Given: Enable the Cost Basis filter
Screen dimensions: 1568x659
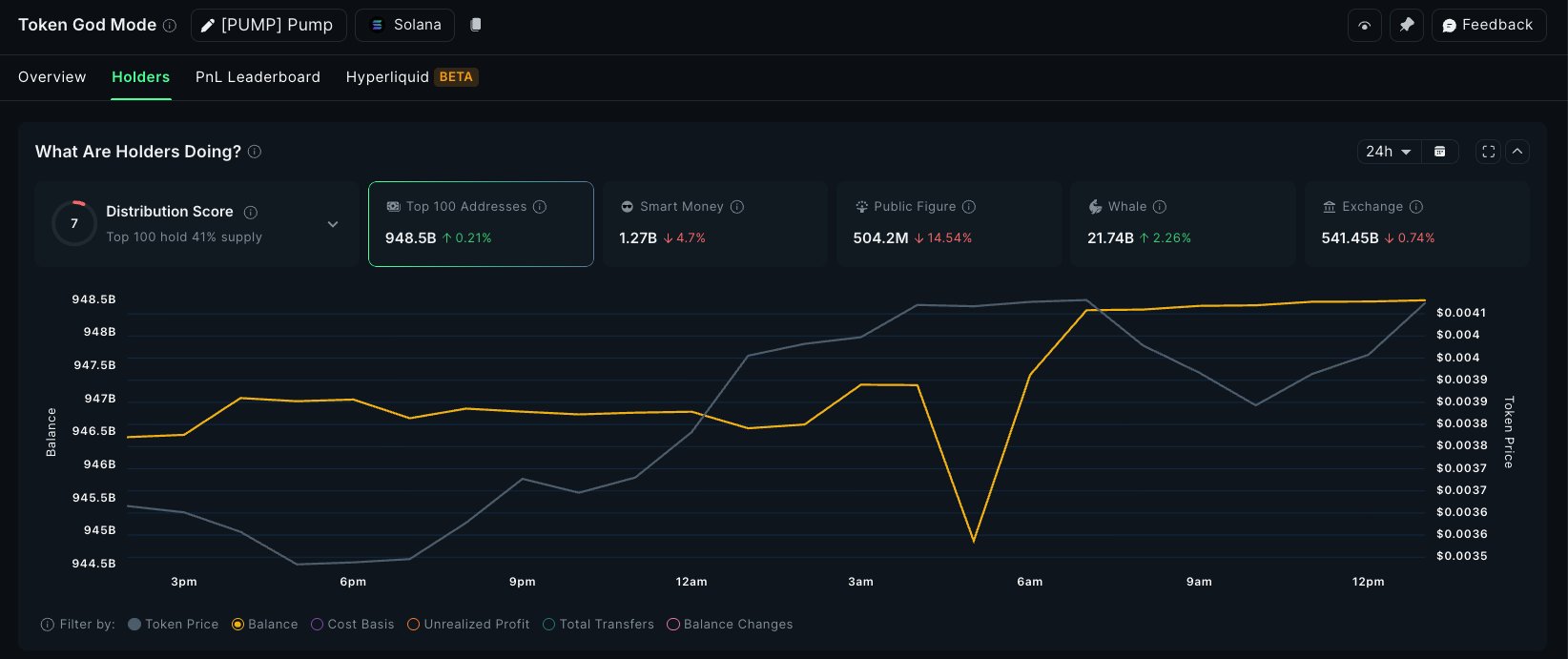Looking at the screenshot, I should tap(352, 625).
